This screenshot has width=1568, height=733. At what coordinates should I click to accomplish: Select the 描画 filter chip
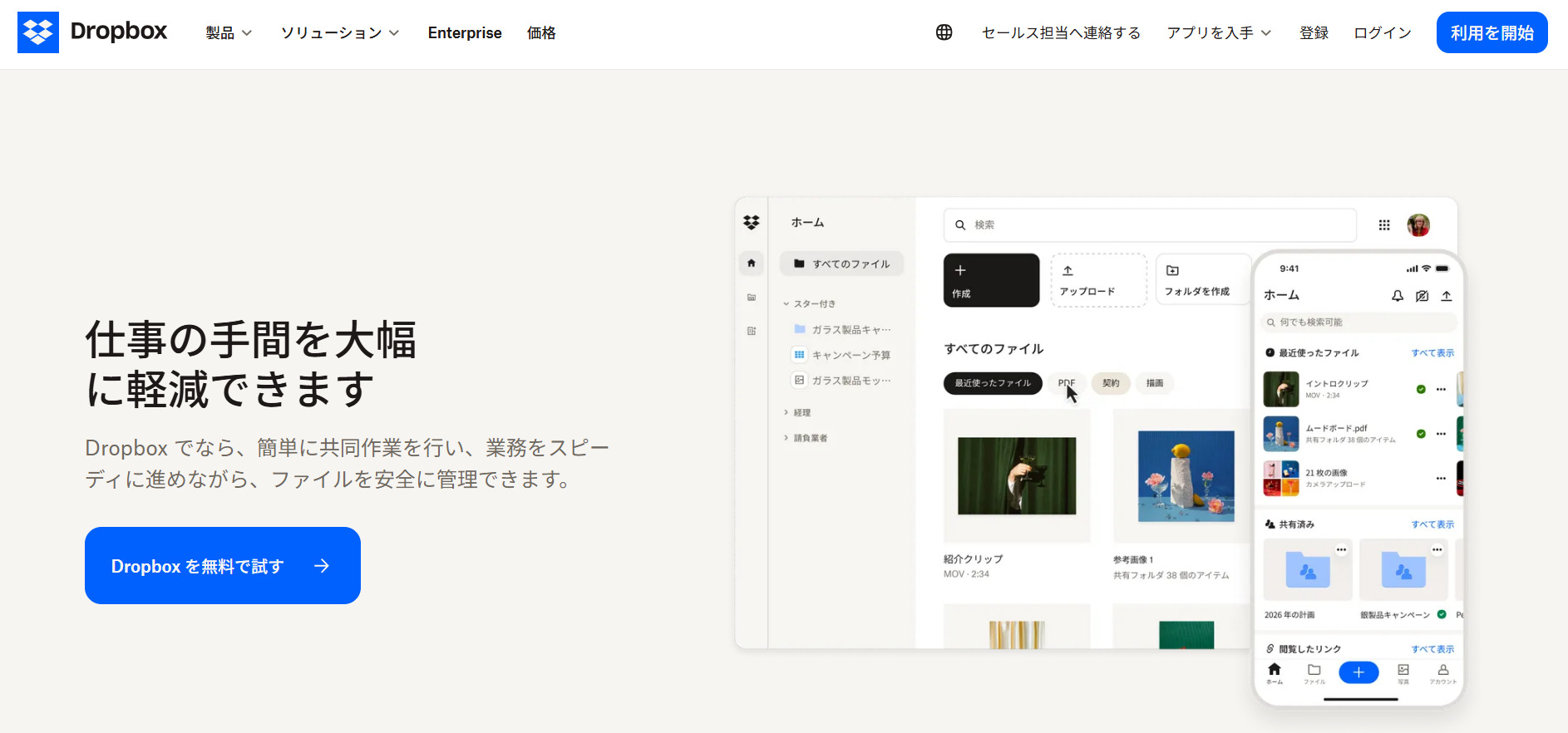1155,383
